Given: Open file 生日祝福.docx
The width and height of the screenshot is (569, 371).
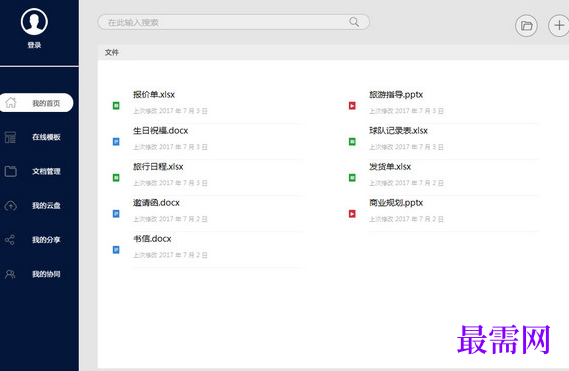Looking at the screenshot, I should 160,130.
